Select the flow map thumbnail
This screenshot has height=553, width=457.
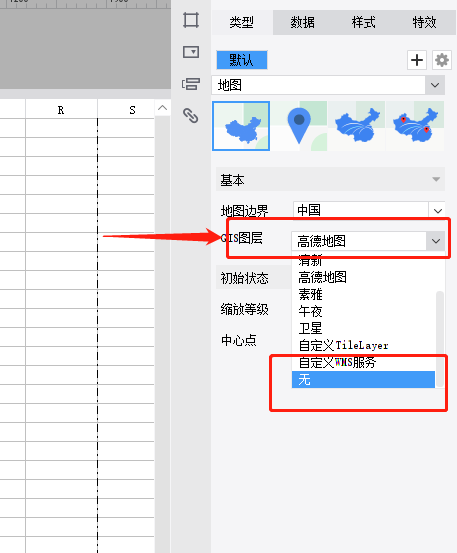click(x=357, y=126)
